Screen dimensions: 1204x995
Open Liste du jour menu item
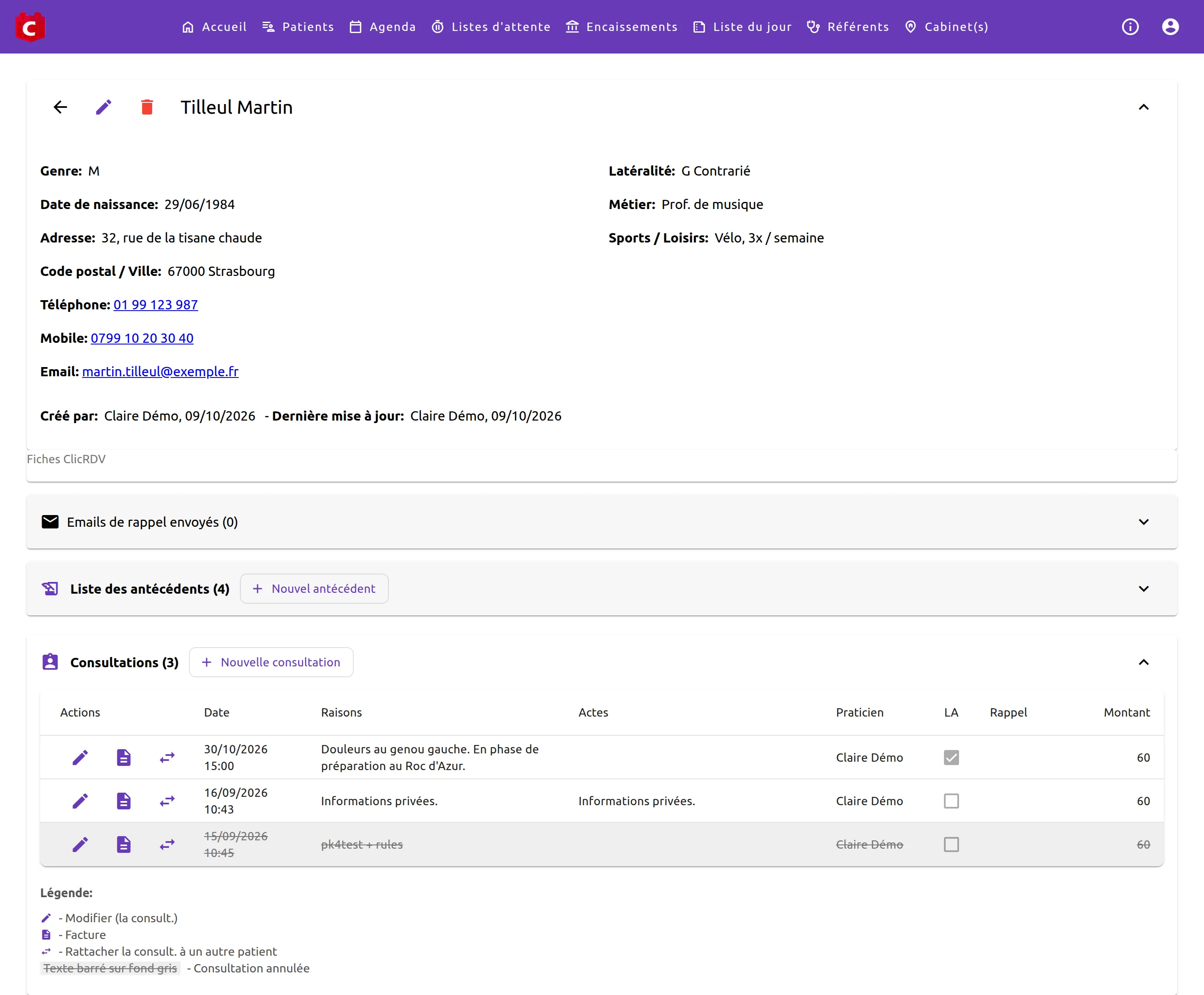click(x=742, y=27)
